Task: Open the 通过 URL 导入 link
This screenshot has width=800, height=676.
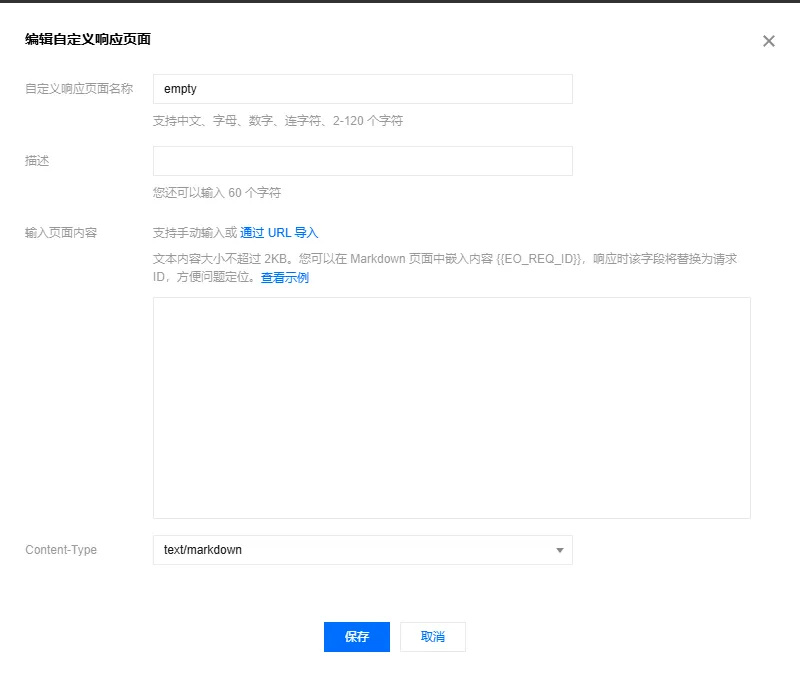Action: click(279, 233)
